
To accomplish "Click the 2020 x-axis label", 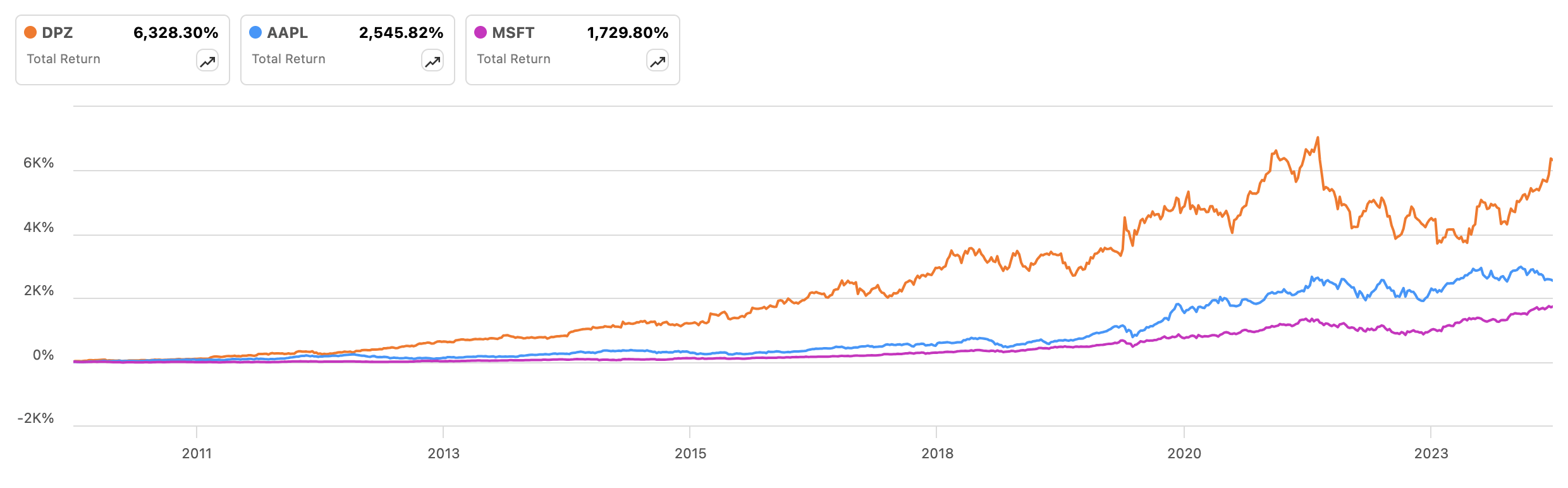I will tap(1184, 453).
